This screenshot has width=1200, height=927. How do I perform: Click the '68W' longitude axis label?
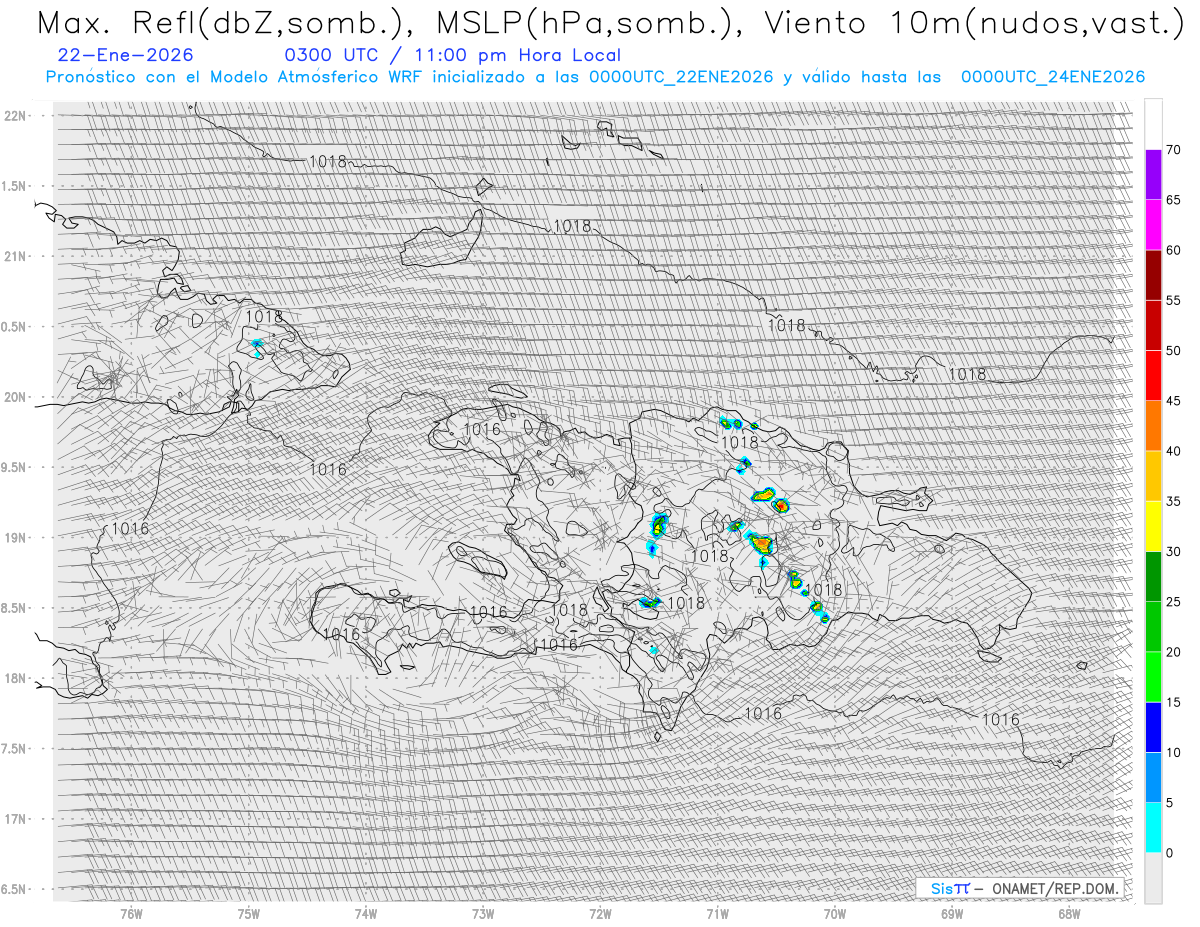click(x=1069, y=913)
